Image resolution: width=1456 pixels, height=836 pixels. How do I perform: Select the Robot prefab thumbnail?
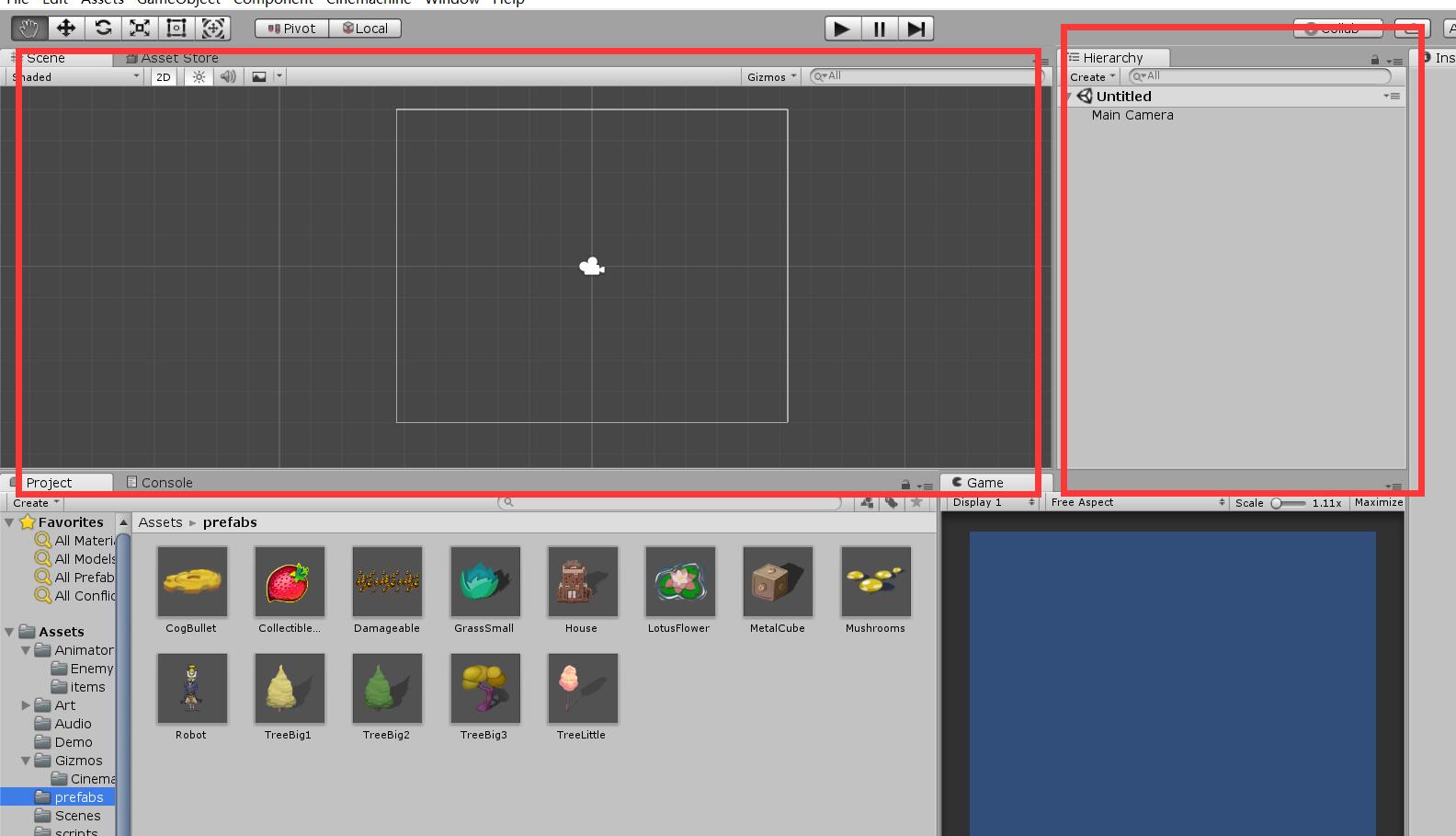pos(191,690)
